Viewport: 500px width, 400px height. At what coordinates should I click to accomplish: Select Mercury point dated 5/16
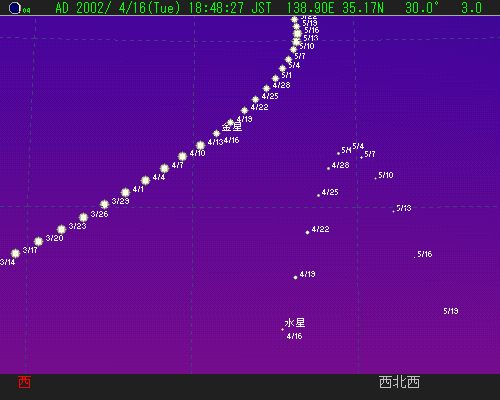point(414,257)
